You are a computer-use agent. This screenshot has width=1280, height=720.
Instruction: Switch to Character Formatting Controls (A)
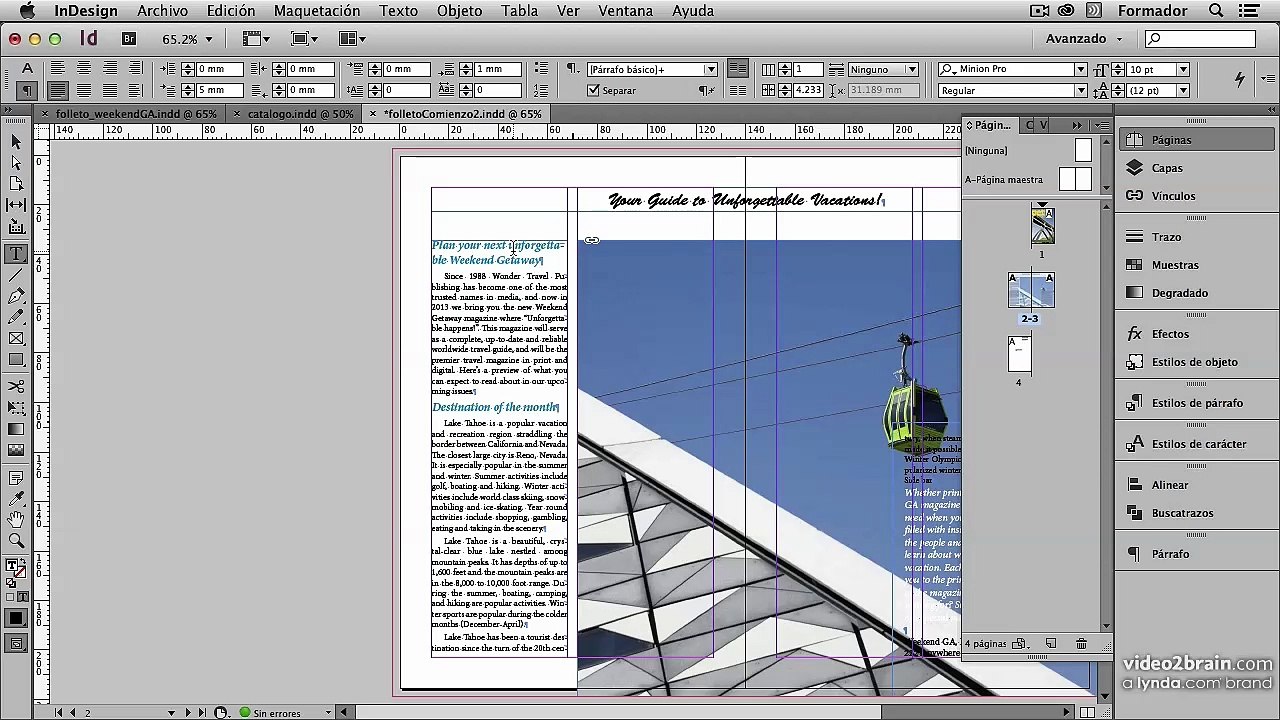(27, 69)
